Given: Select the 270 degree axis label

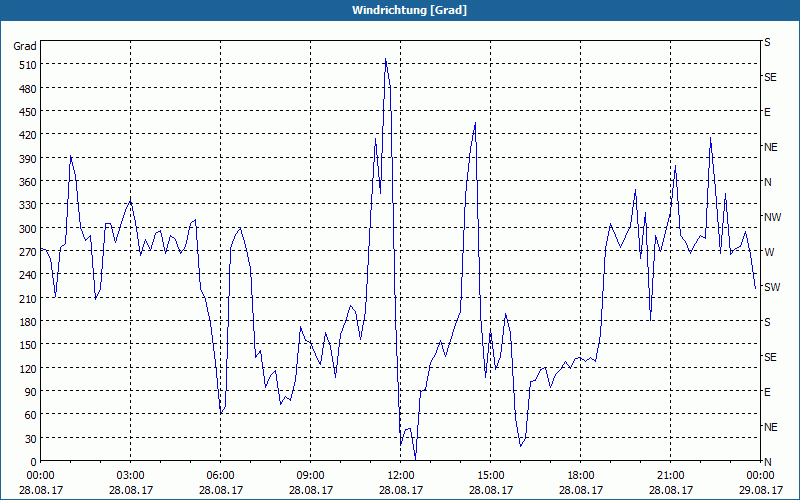Looking at the screenshot, I should coord(27,252).
